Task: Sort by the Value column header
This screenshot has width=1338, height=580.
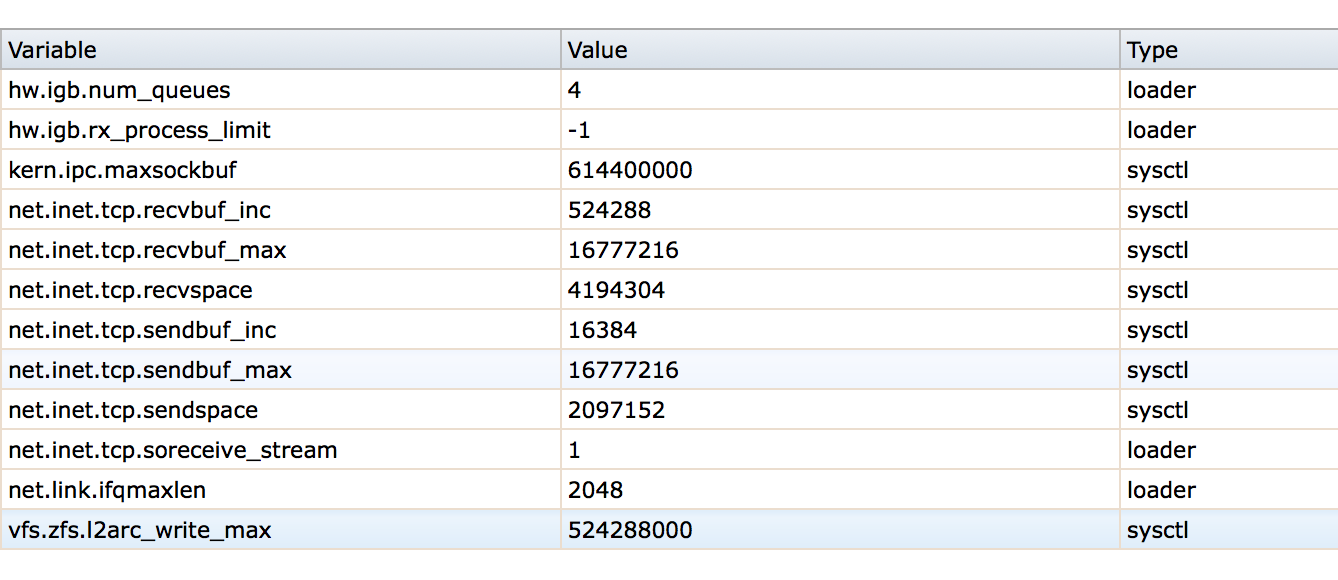Action: (x=840, y=50)
